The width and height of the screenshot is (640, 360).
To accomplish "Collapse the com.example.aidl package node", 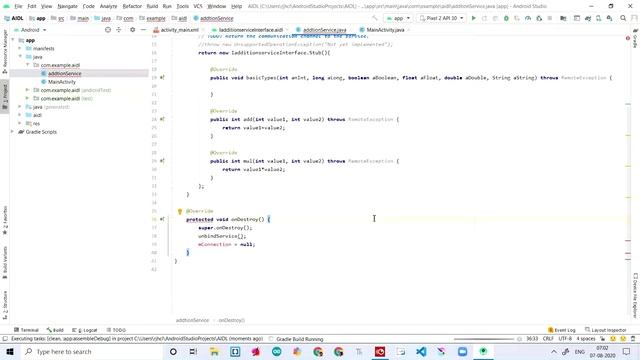I will [28, 65].
